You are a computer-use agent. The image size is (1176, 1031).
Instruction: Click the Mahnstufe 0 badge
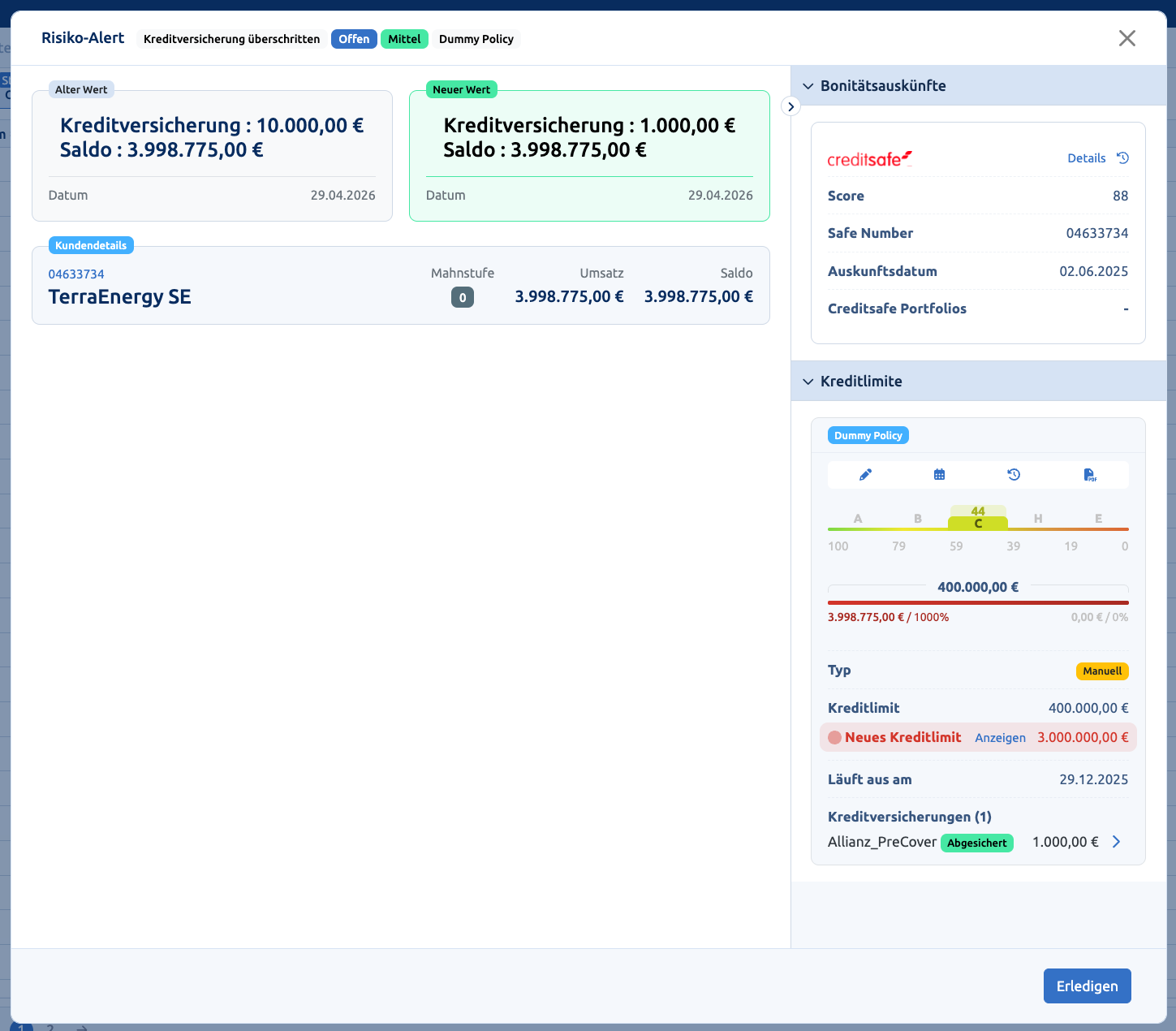pyautogui.click(x=463, y=298)
